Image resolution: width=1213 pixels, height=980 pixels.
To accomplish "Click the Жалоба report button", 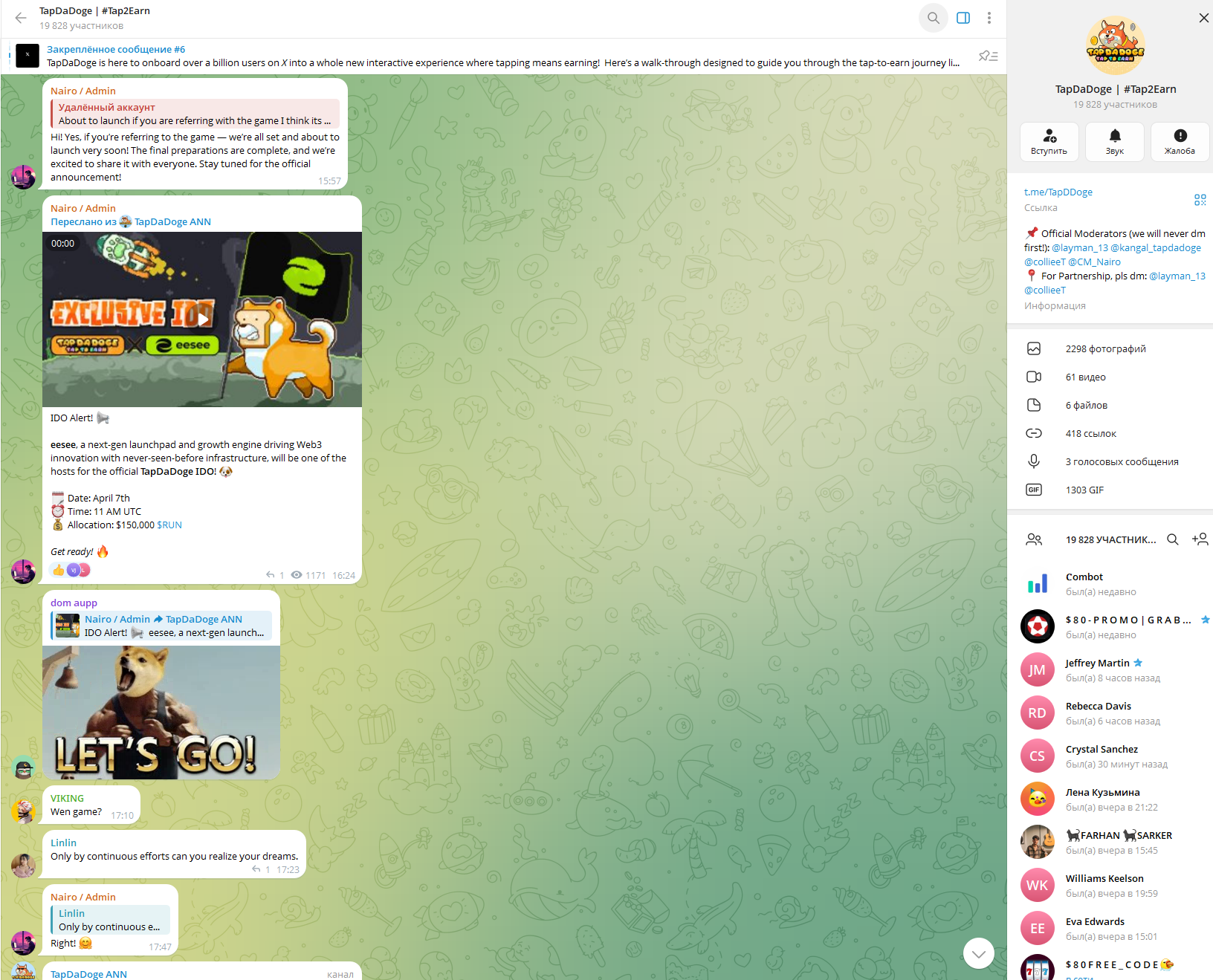I will tap(1180, 141).
